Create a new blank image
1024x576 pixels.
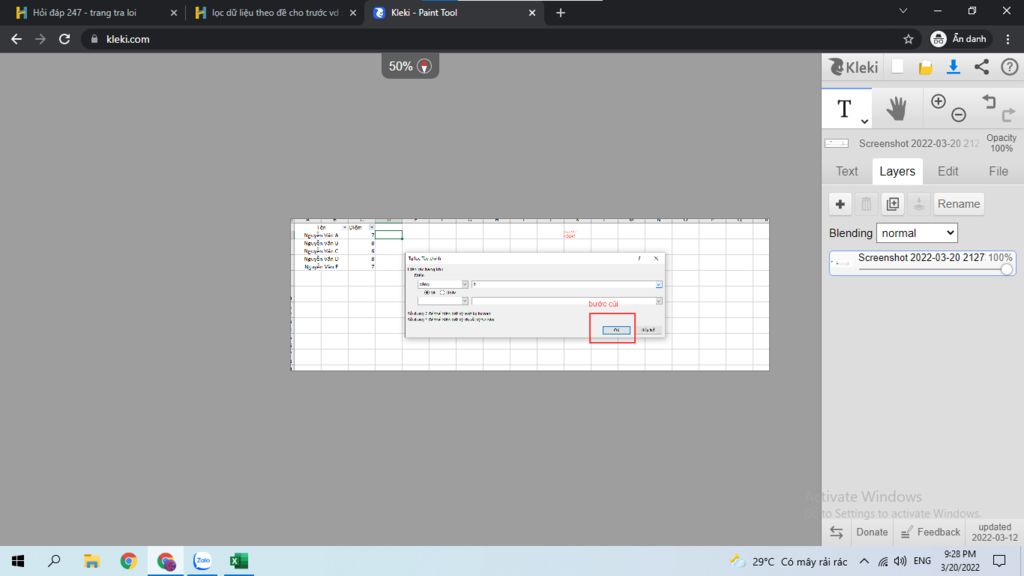click(897, 67)
